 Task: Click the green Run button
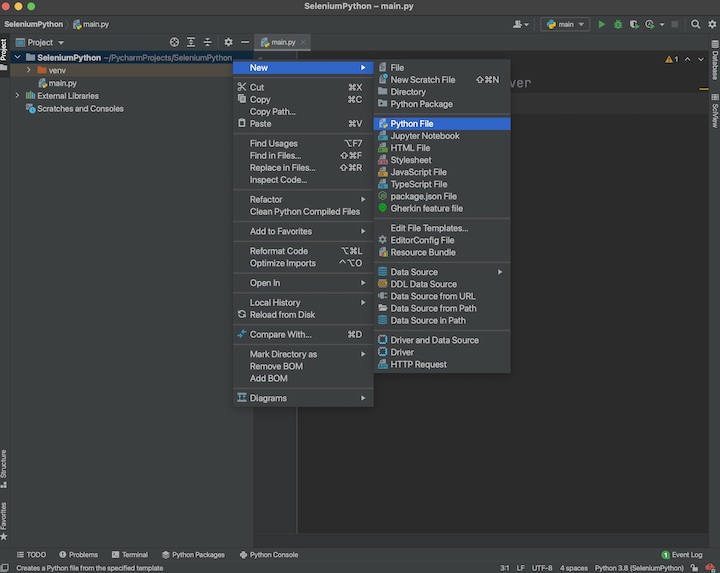click(x=601, y=24)
